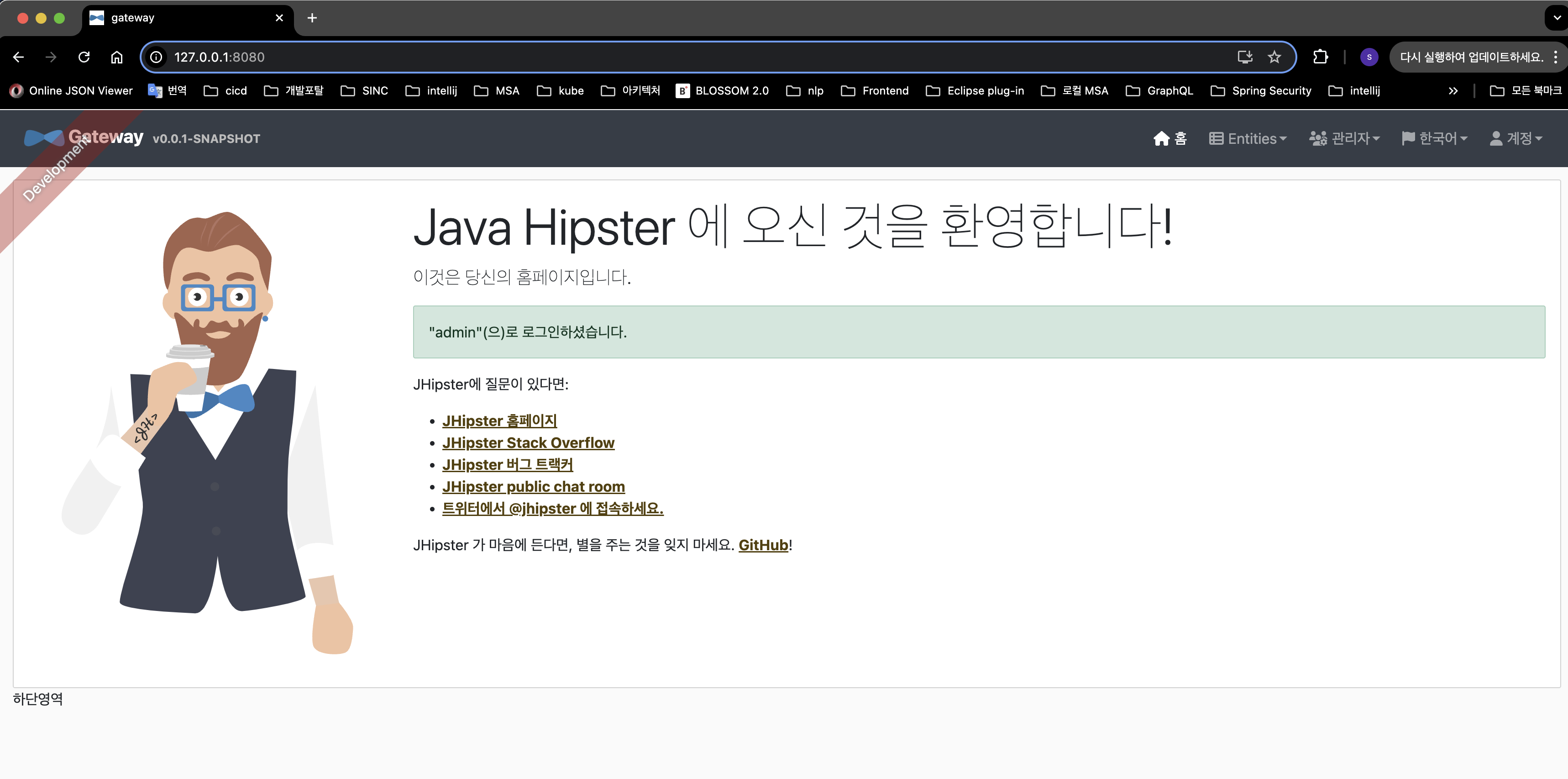Open the 관리자 admin dropdown
The height and width of the screenshot is (779, 1568).
click(x=1345, y=139)
